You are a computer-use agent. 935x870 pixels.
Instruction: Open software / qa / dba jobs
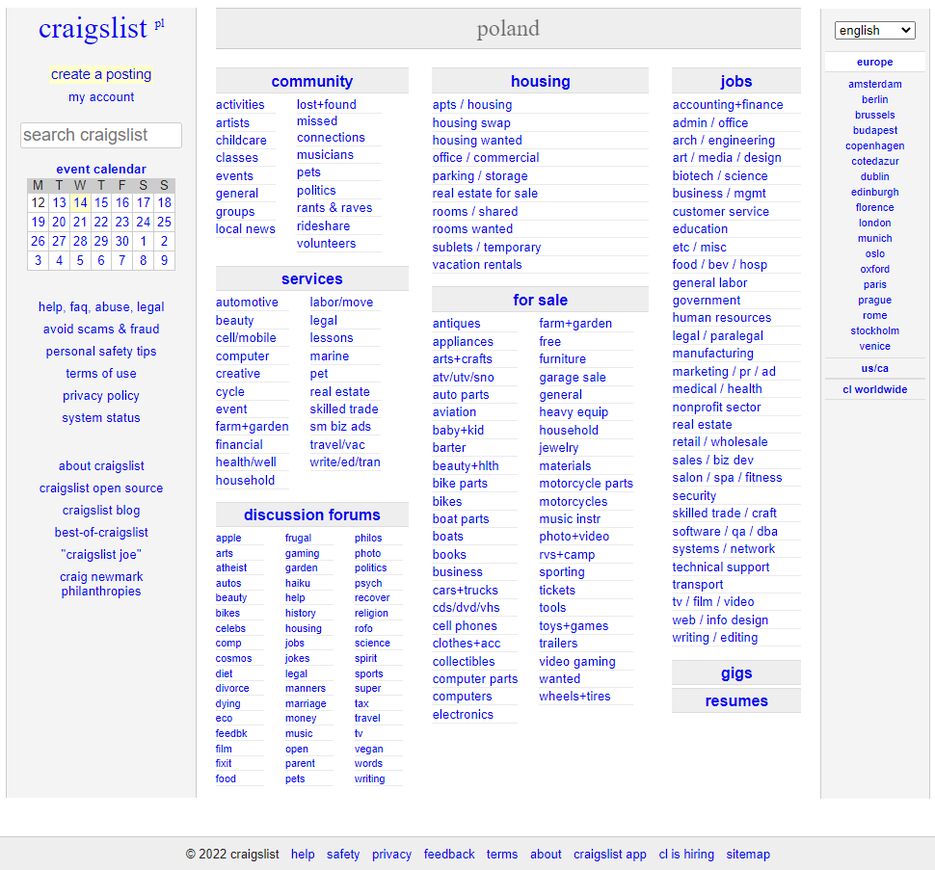tap(725, 531)
